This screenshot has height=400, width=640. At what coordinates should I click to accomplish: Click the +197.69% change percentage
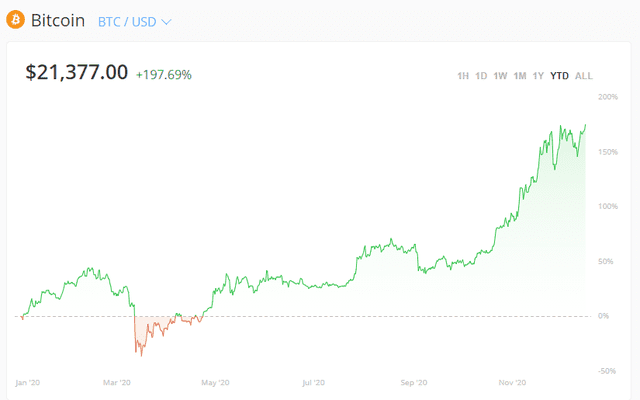(164, 75)
